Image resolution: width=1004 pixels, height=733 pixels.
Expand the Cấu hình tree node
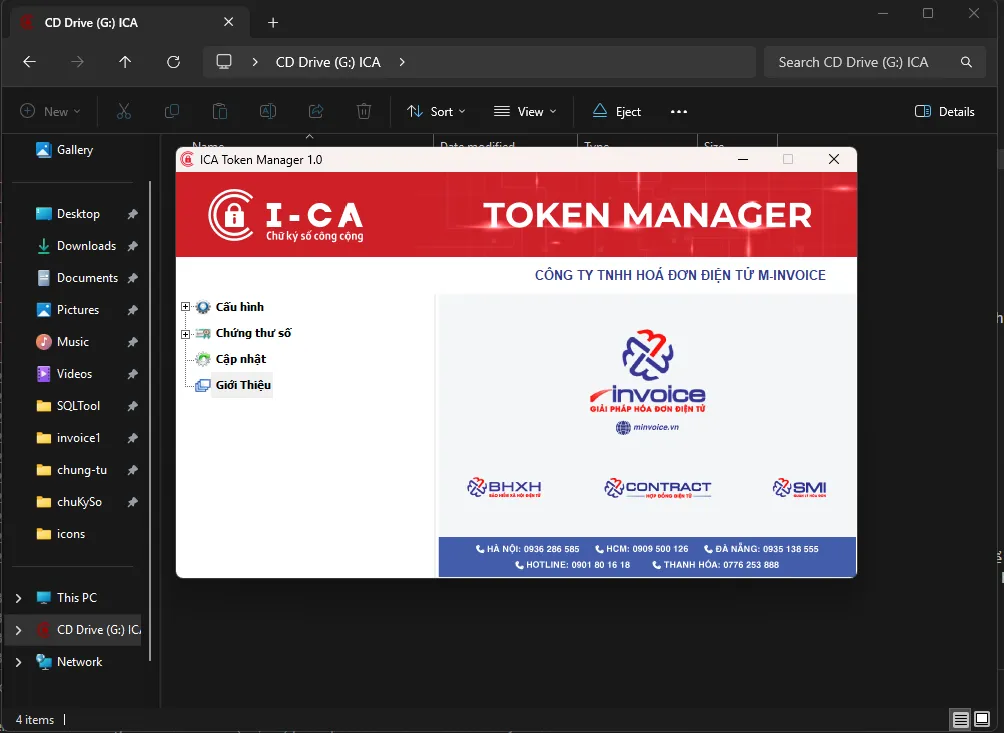tap(186, 307)
